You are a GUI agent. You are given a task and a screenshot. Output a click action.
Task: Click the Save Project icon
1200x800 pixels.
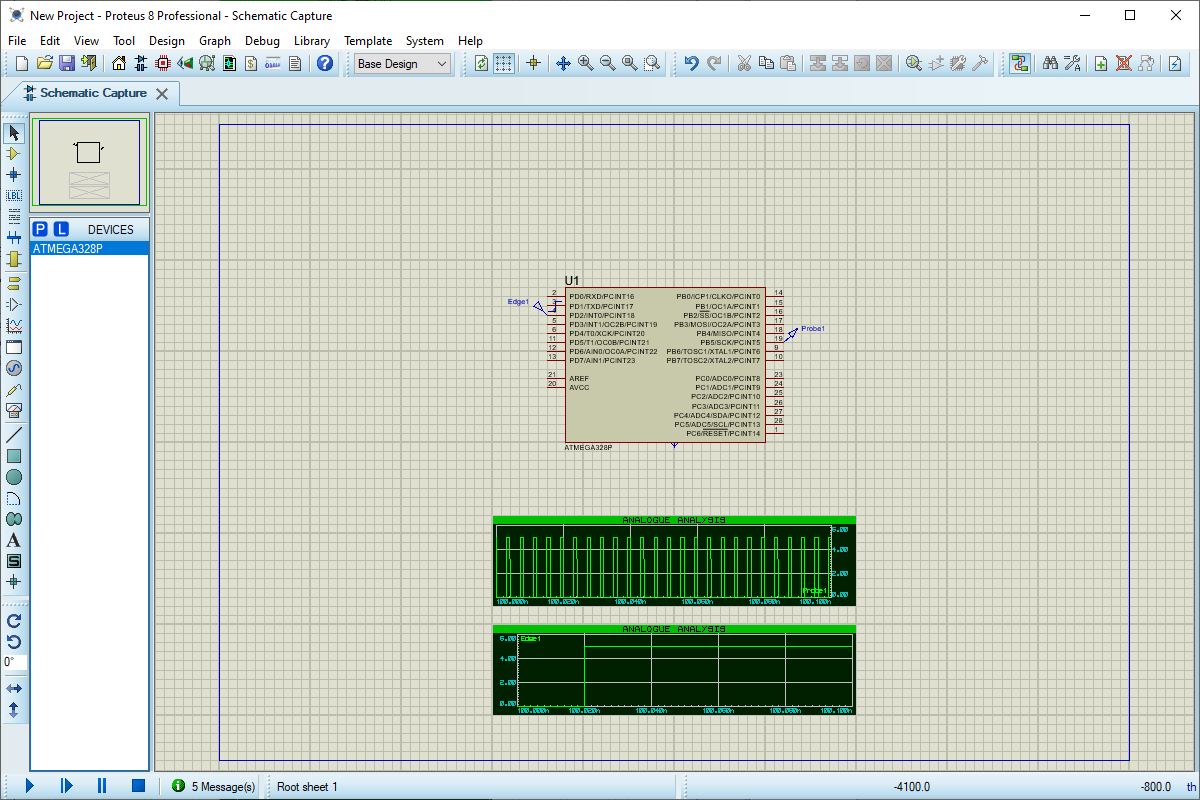click(67, 64)
